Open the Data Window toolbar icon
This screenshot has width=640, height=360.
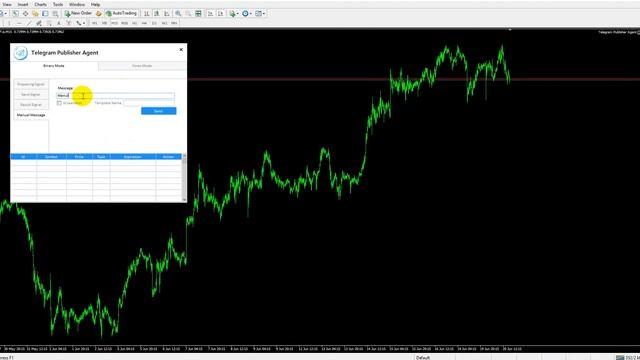tap(25, 13)
